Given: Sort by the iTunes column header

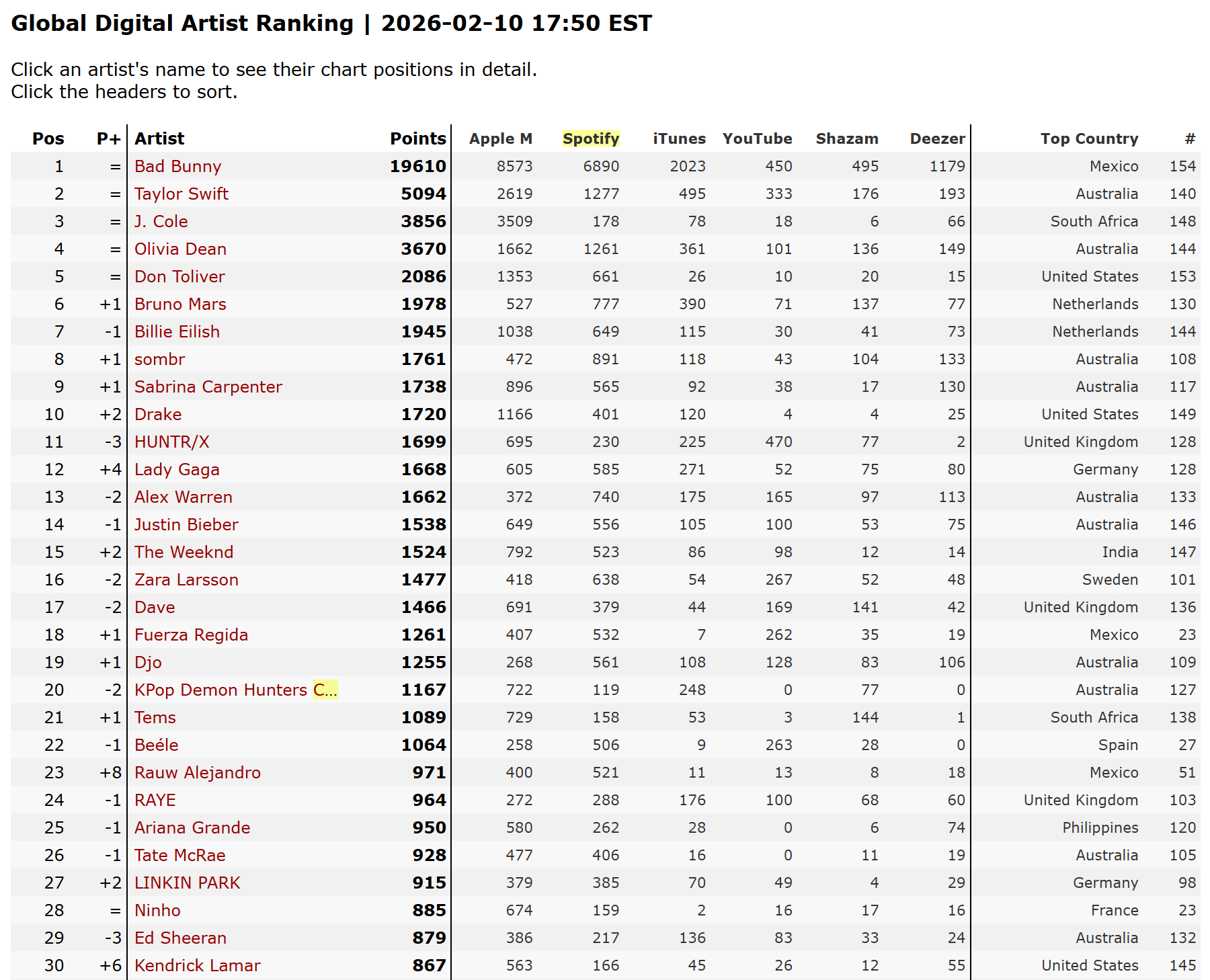Looking at the screenshot, I should [679, 138].
